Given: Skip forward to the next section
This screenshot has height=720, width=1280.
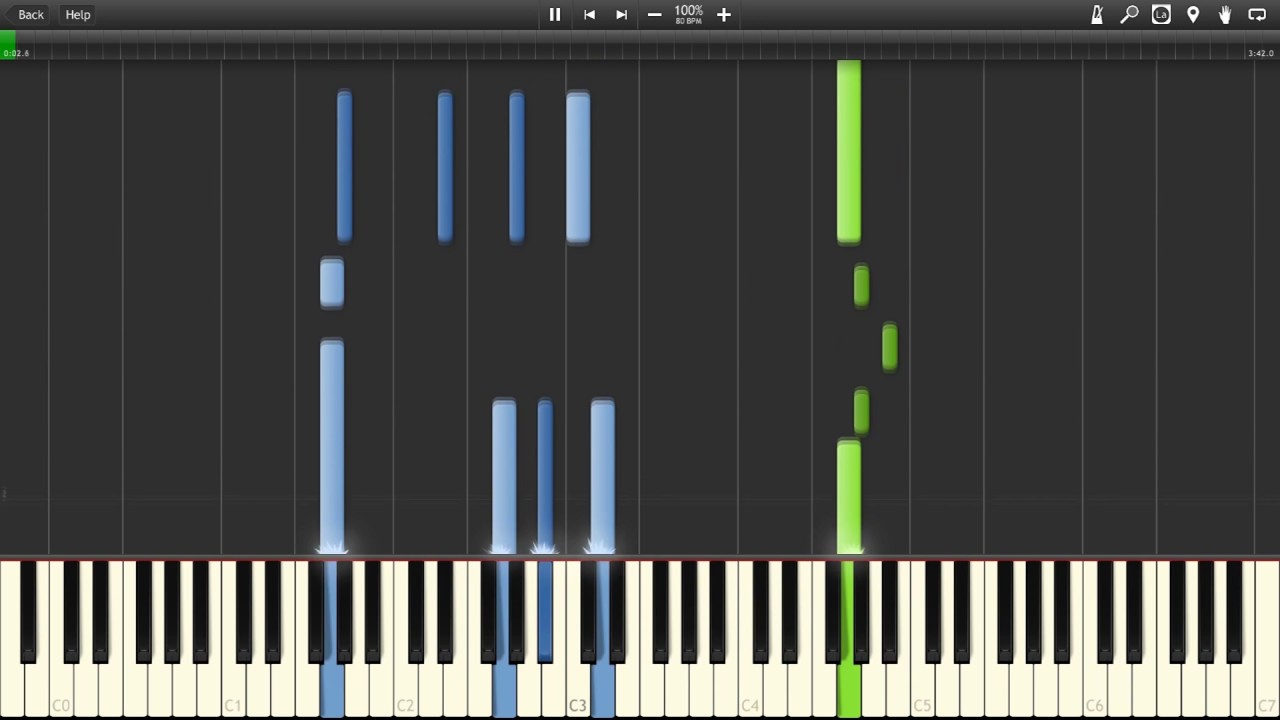Looking at the screenshot, I should [x=622, y=14].
